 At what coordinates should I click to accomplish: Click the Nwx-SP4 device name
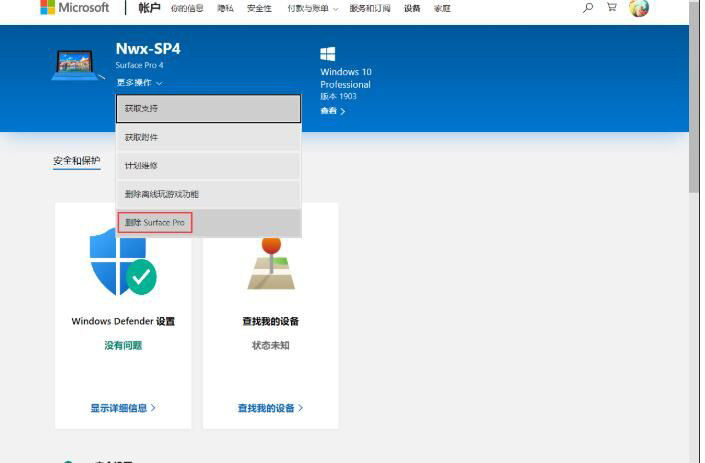[x=148, y=49]
